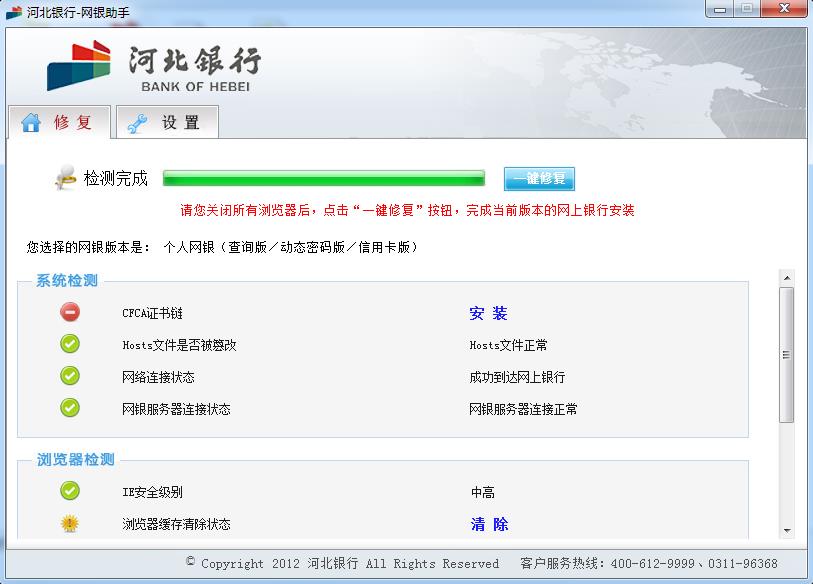813x584 pixels.
Task: Click the figure icon beside 检测完成
Action: click(65, 178)
